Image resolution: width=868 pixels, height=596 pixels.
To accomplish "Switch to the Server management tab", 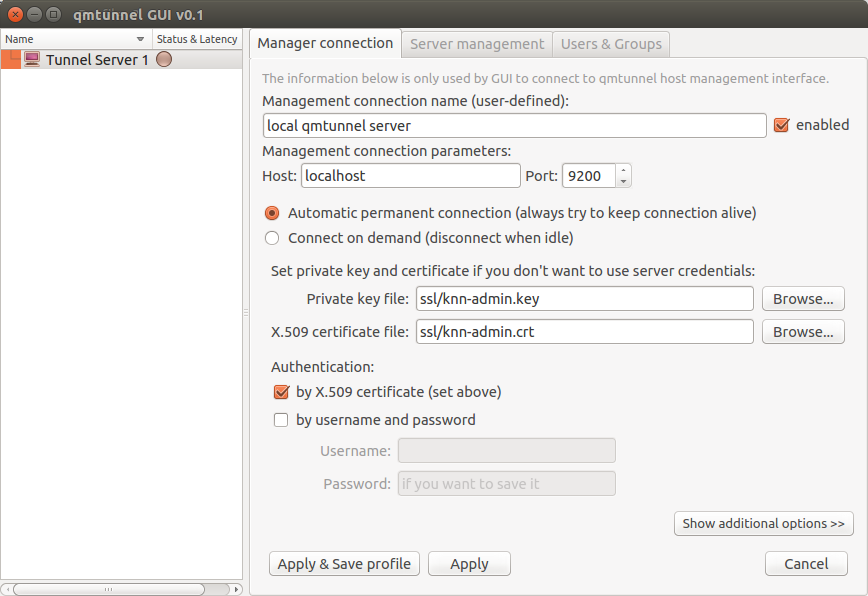I will pos(477,44).
